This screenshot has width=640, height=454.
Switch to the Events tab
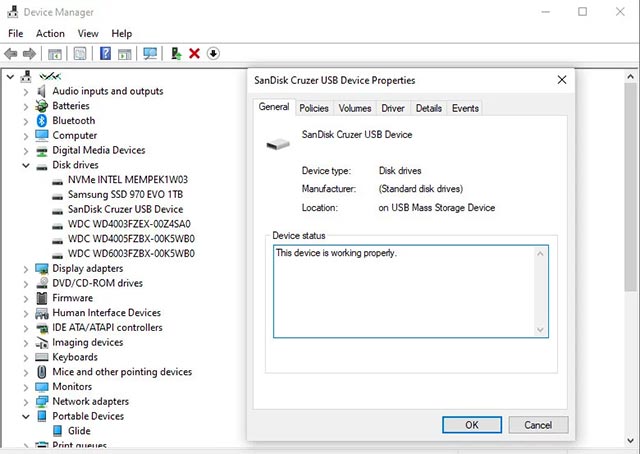tap(465, 108)
